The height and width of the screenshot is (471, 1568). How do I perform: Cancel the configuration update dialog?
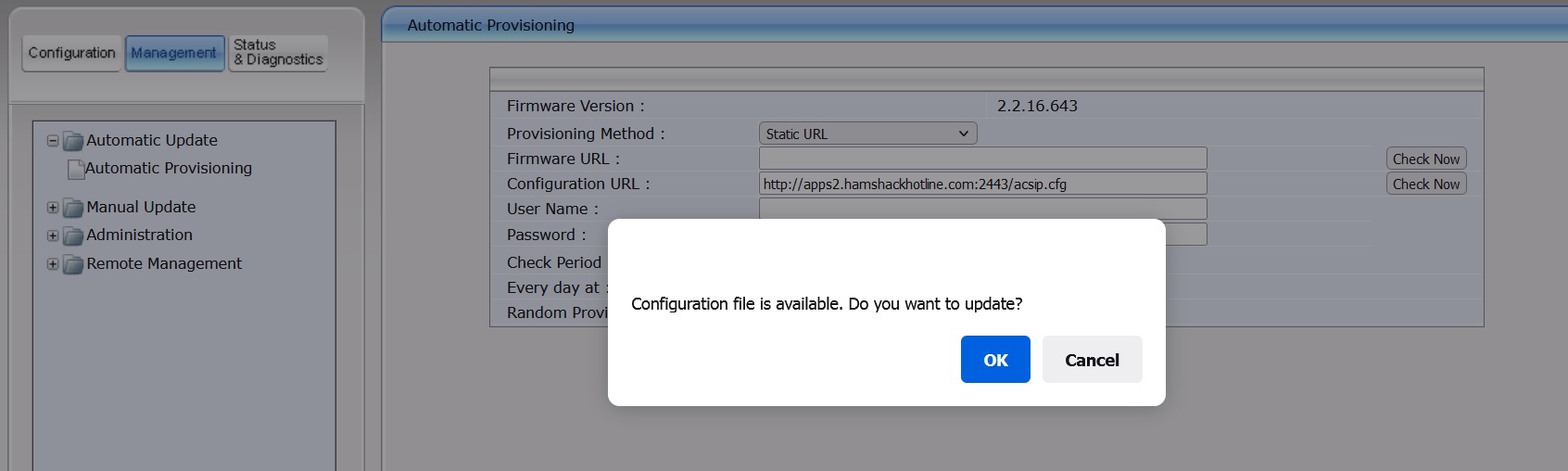tap(1092, 360)
